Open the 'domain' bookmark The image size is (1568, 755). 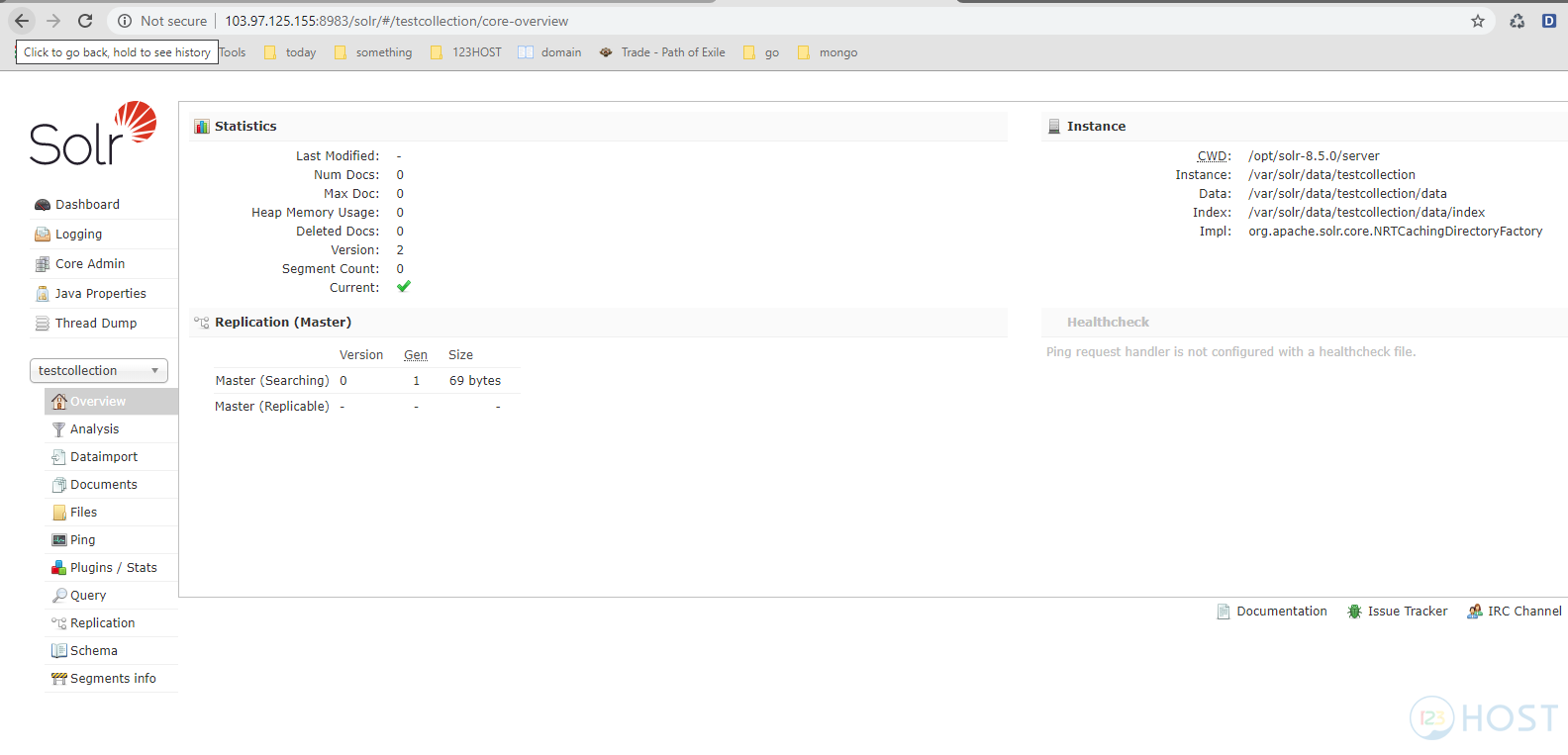(550, 52)
